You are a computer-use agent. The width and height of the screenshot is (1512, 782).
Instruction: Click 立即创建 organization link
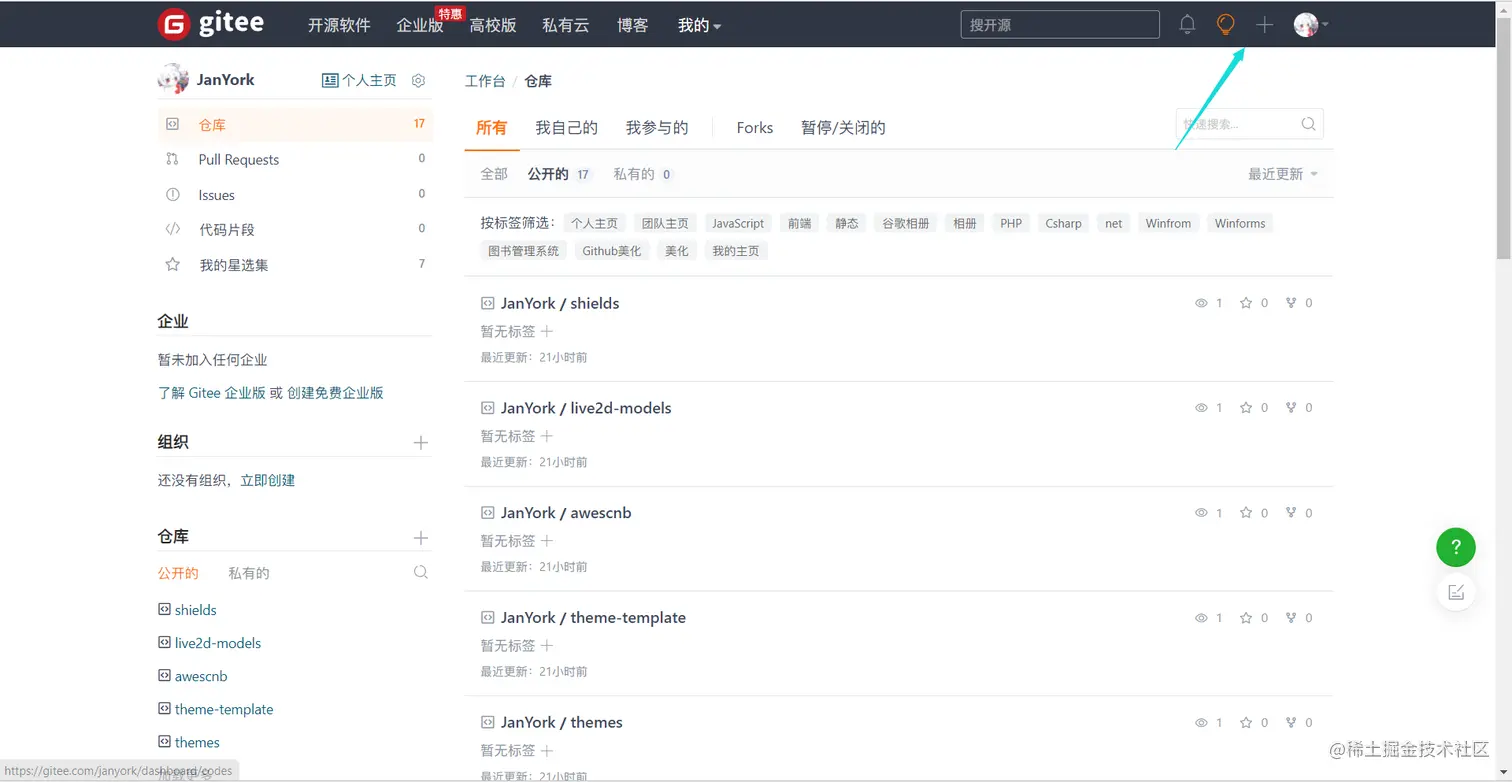coord(268,480)
